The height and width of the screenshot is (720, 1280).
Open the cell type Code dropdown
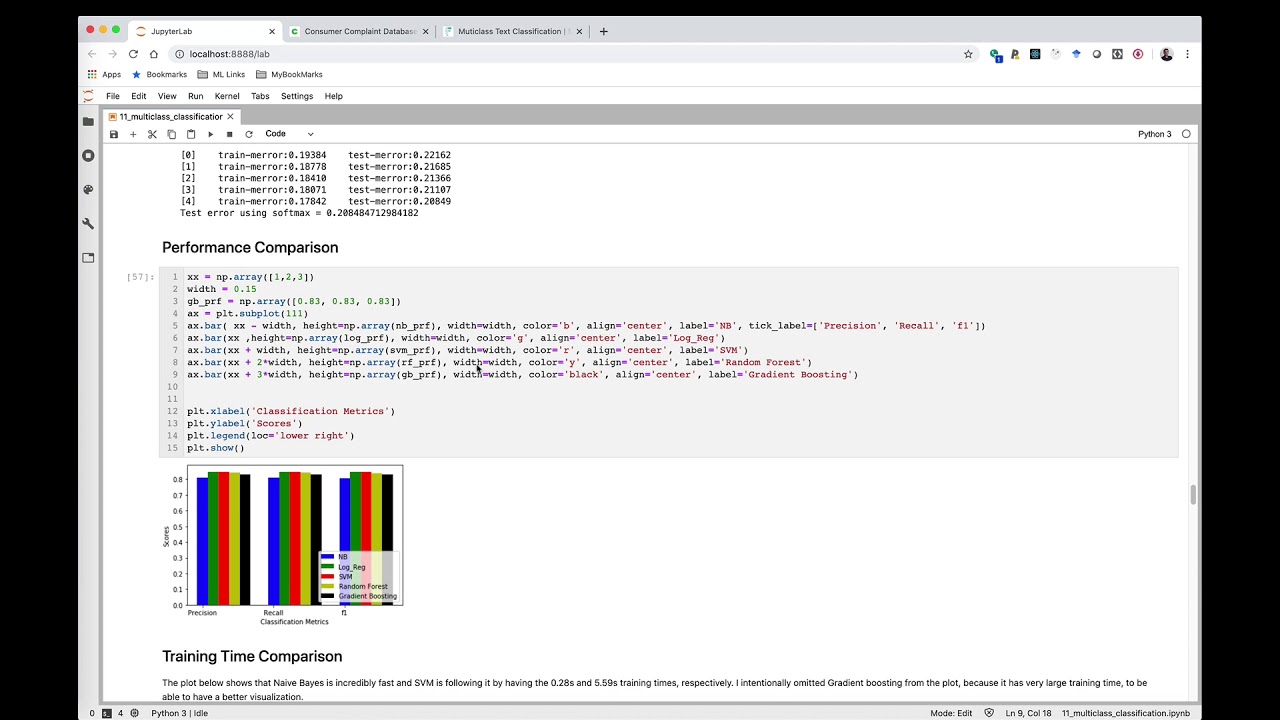(x=289, y=134)
